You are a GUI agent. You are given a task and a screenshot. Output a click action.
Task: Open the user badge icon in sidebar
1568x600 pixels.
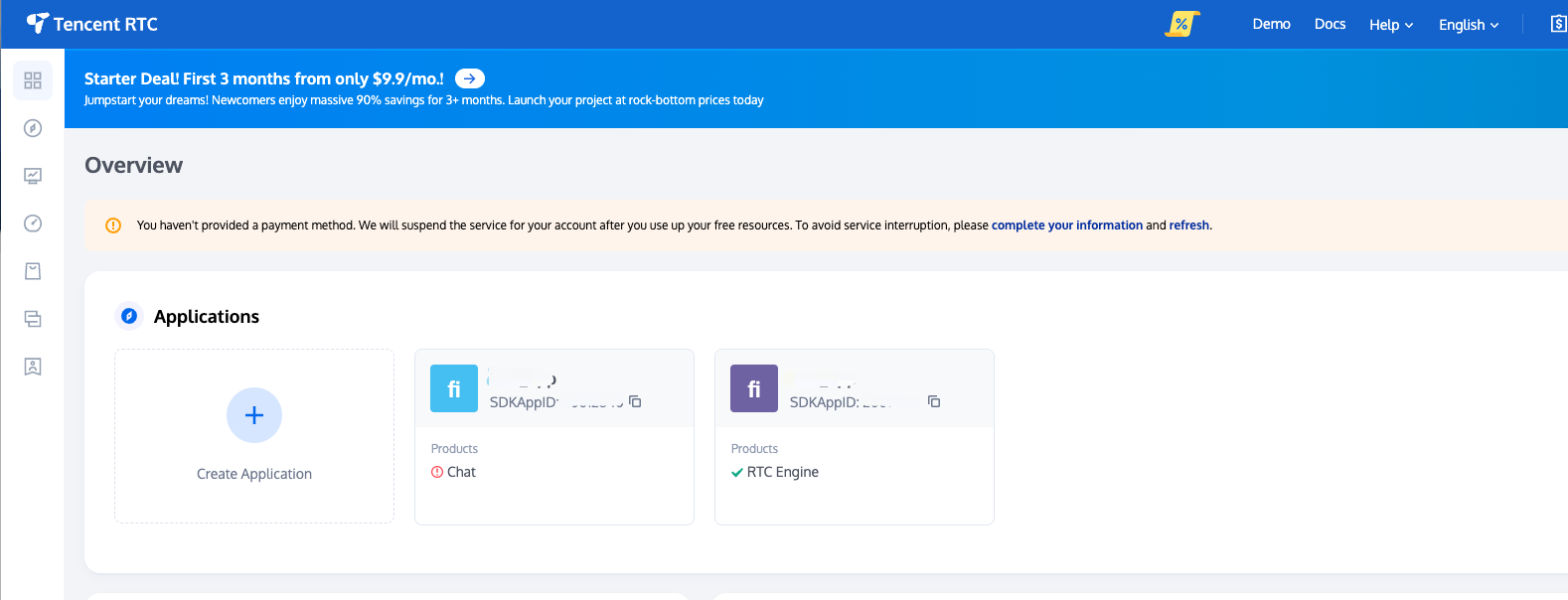(x=33, y=367)
